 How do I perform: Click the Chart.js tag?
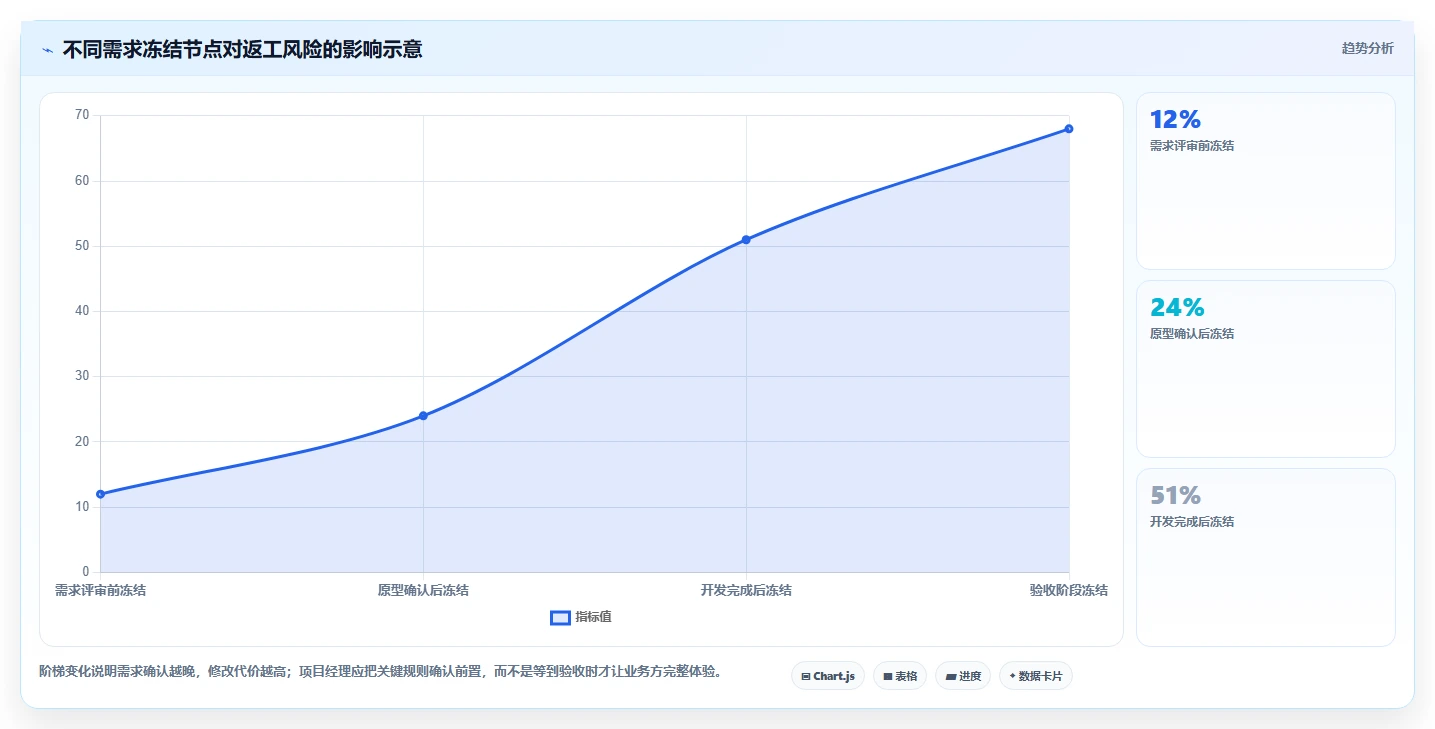click(828, 676)
